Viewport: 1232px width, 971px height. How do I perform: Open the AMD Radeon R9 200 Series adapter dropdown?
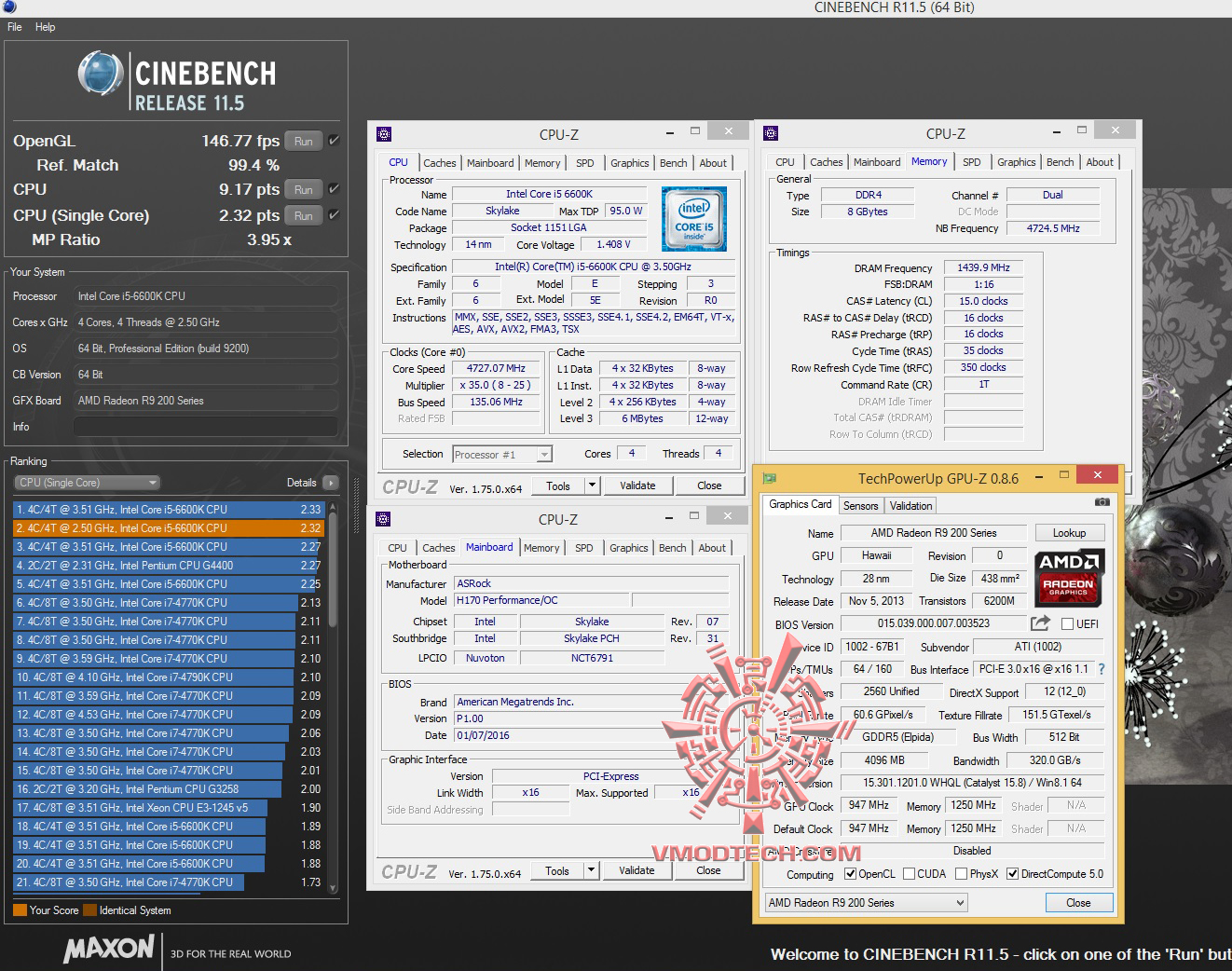(866, 903)
